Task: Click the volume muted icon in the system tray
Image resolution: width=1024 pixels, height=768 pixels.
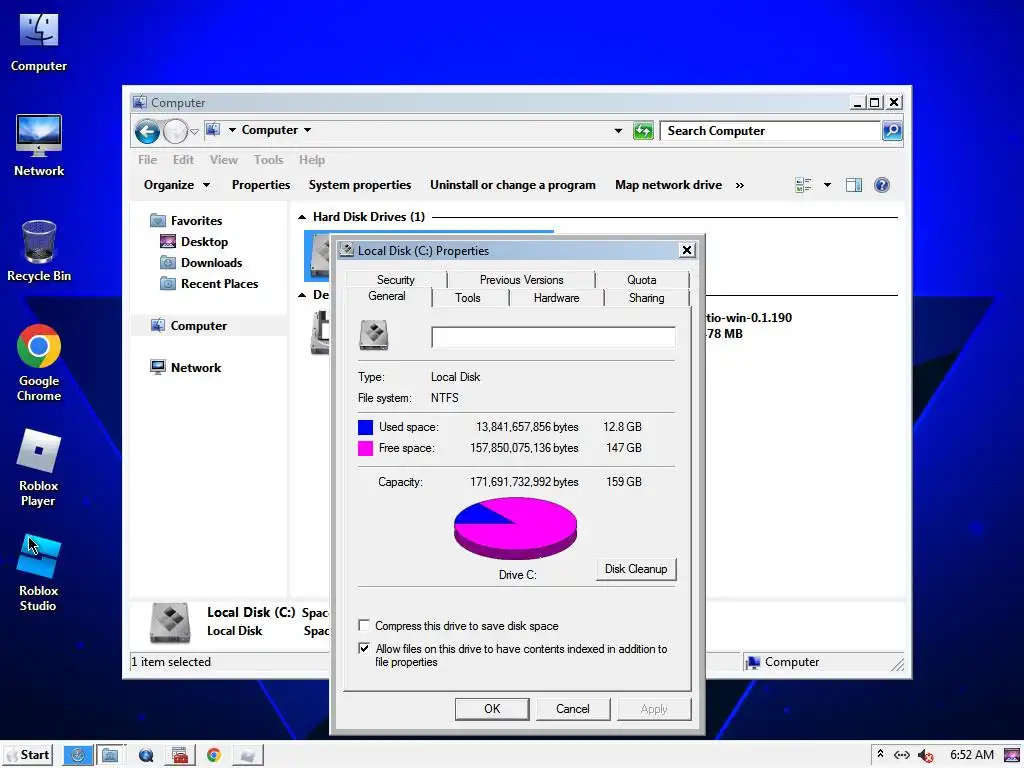Action: pyautogui.click(x=925, y=756)
